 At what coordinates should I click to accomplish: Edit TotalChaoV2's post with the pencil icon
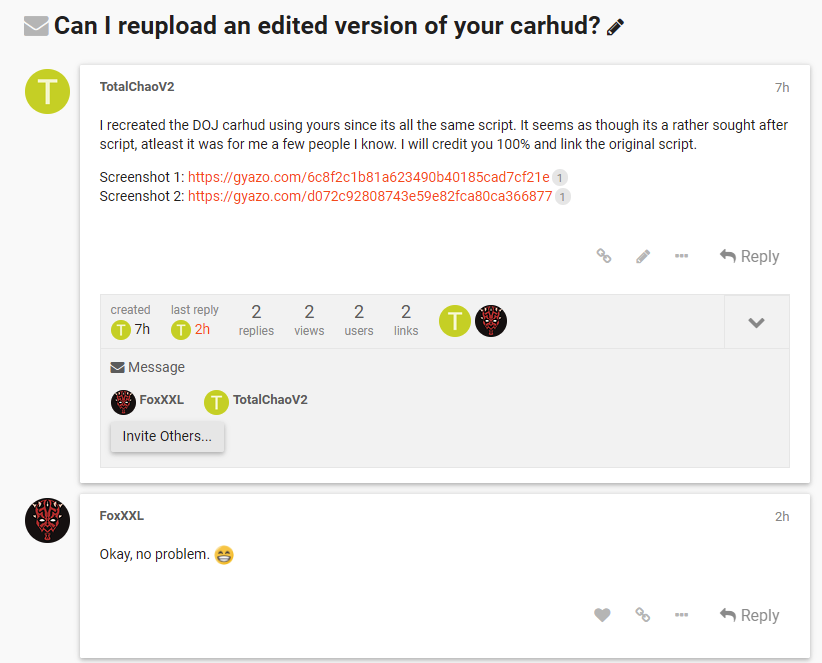(643, 256)
